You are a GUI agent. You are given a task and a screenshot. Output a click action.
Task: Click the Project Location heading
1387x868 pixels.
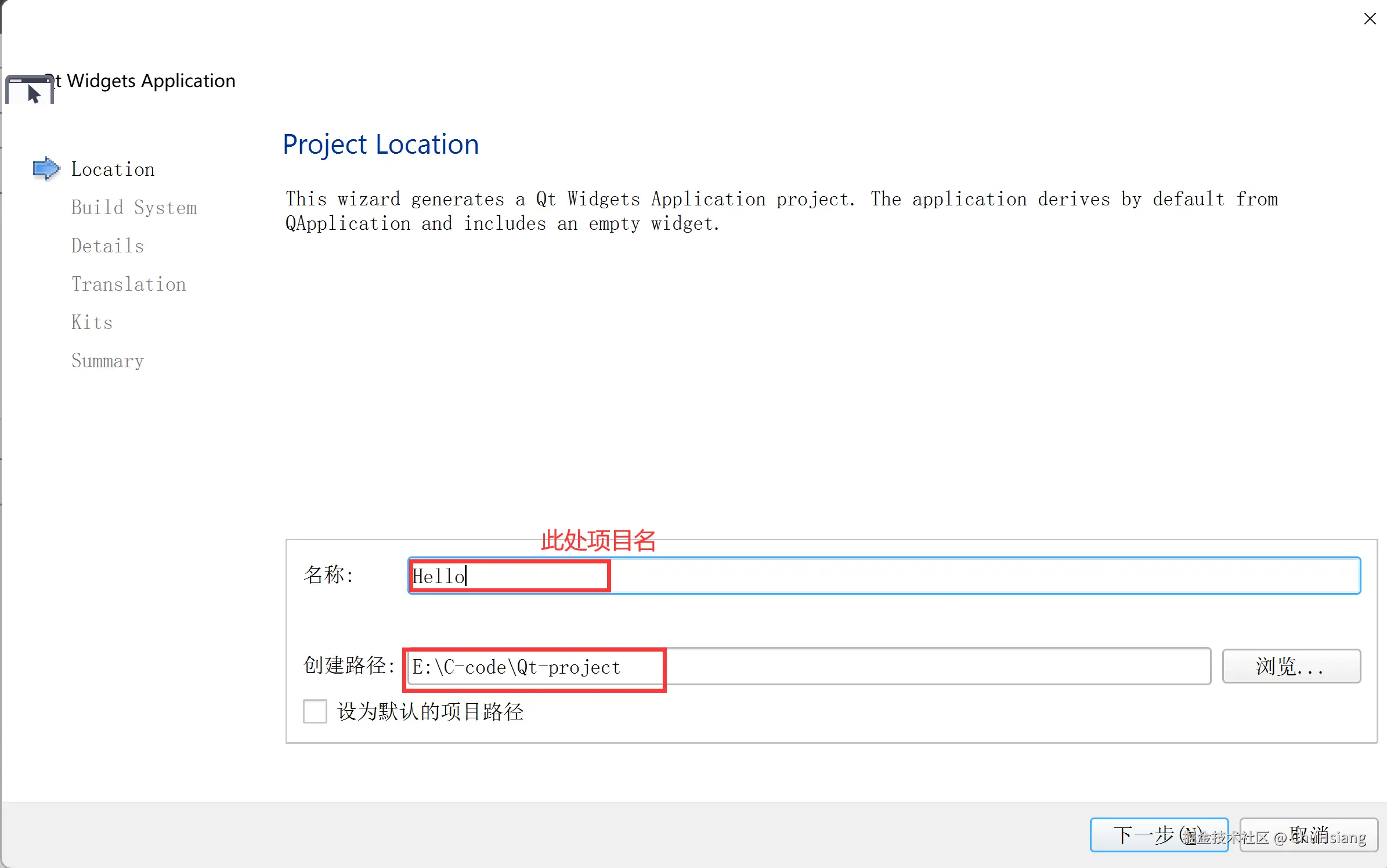(x=381, y=144)
